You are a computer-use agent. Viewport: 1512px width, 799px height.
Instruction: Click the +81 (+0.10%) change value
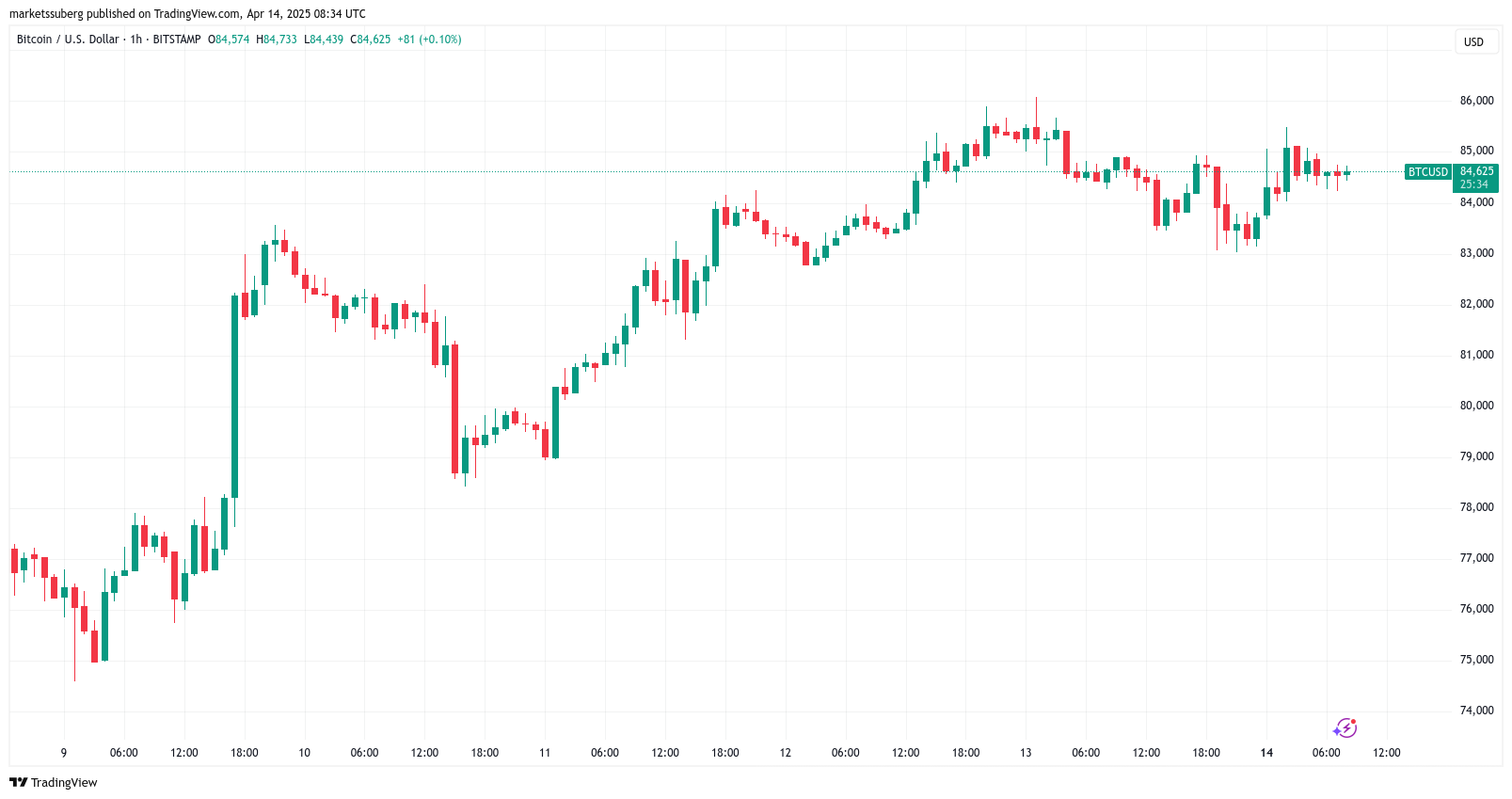(x=429, y=40)
